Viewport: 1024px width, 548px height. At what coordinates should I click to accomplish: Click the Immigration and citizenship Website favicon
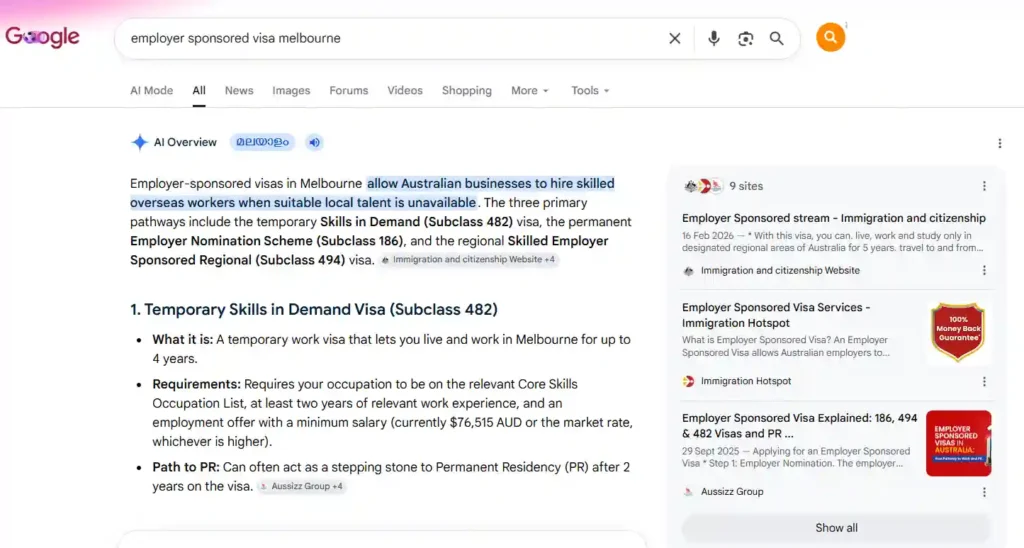tap(688, 271)
